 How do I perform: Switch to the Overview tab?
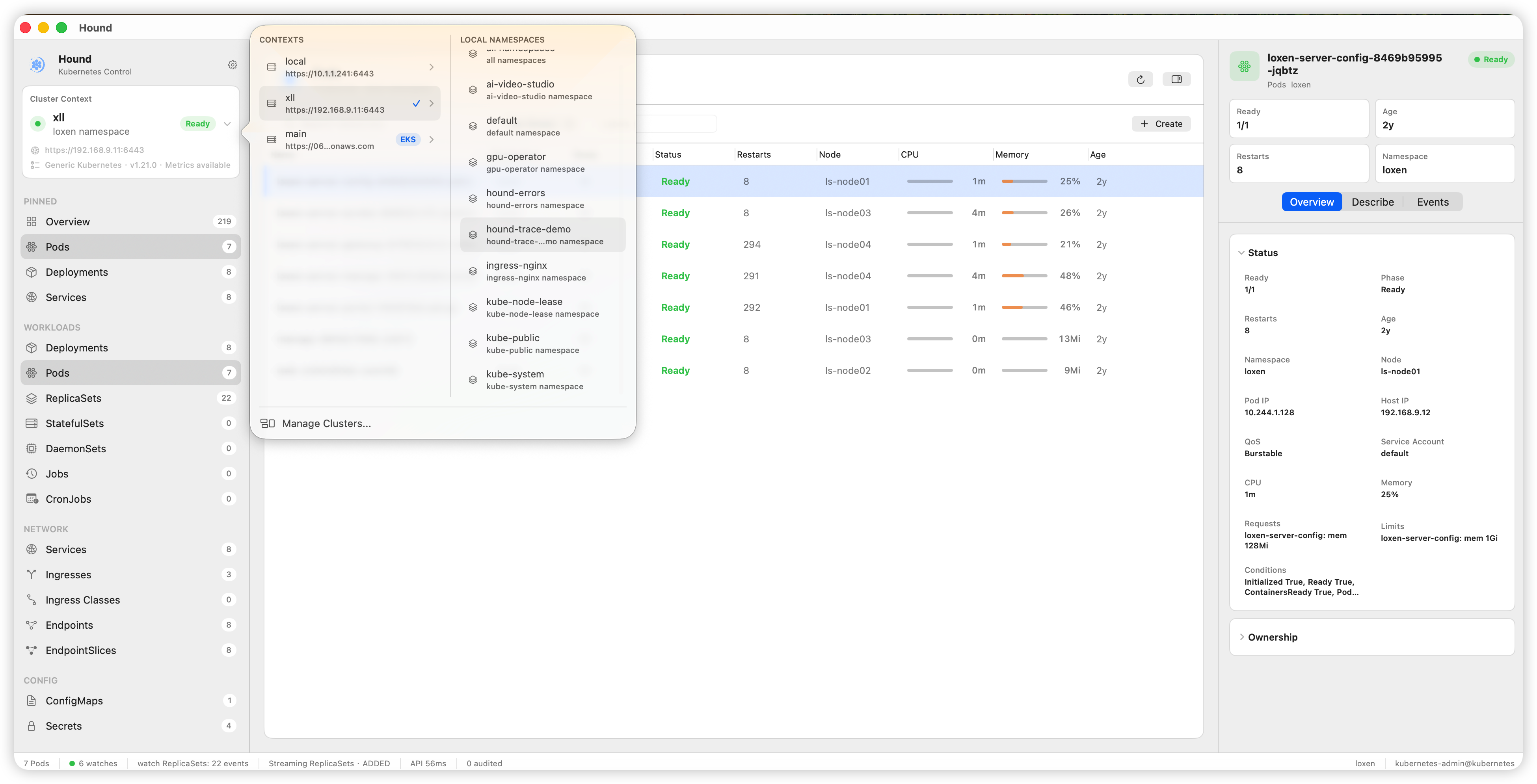pyautogui.click(x=1312, y=202)
